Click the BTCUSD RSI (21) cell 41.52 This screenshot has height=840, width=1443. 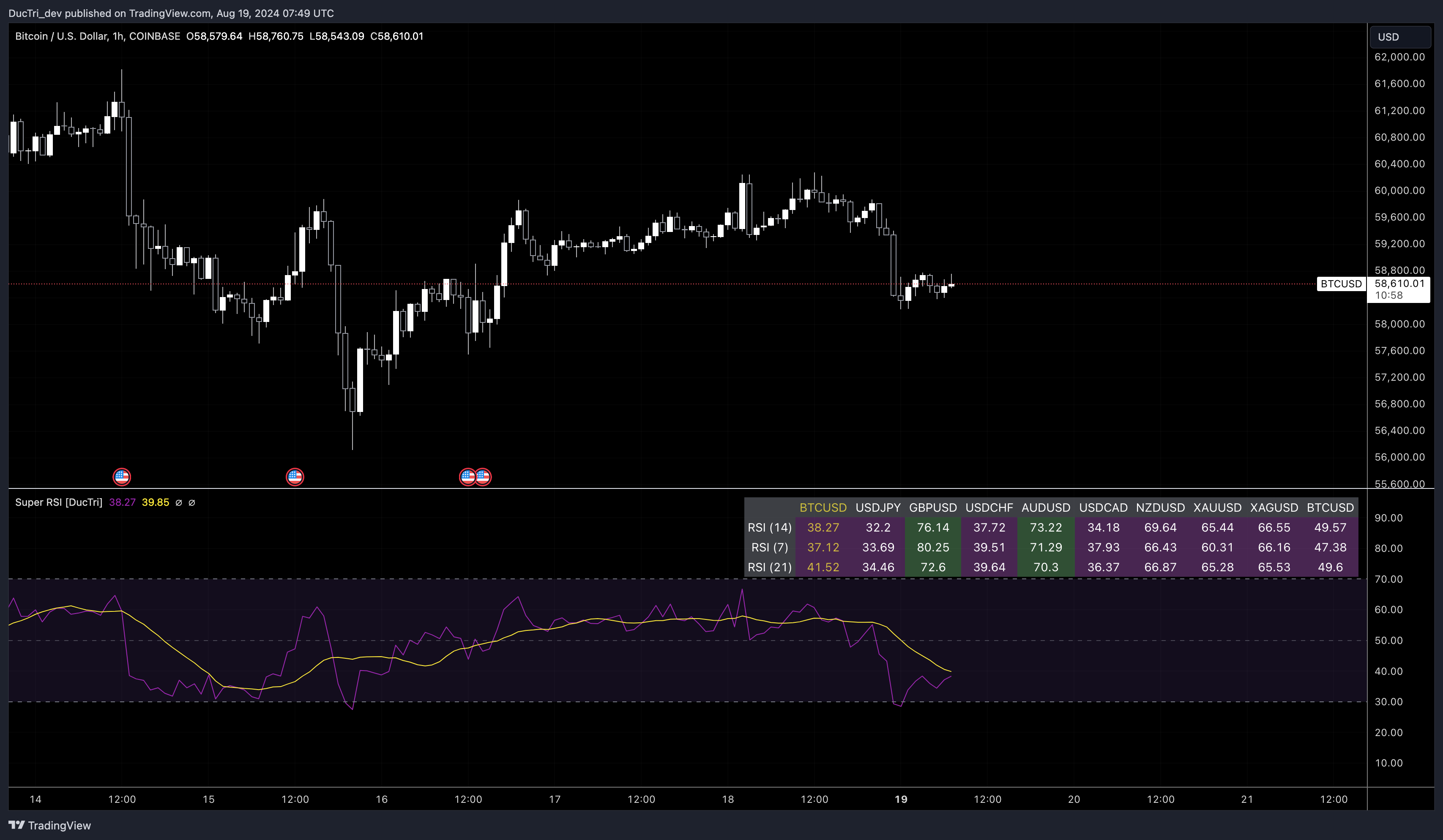tap(823, 567)
